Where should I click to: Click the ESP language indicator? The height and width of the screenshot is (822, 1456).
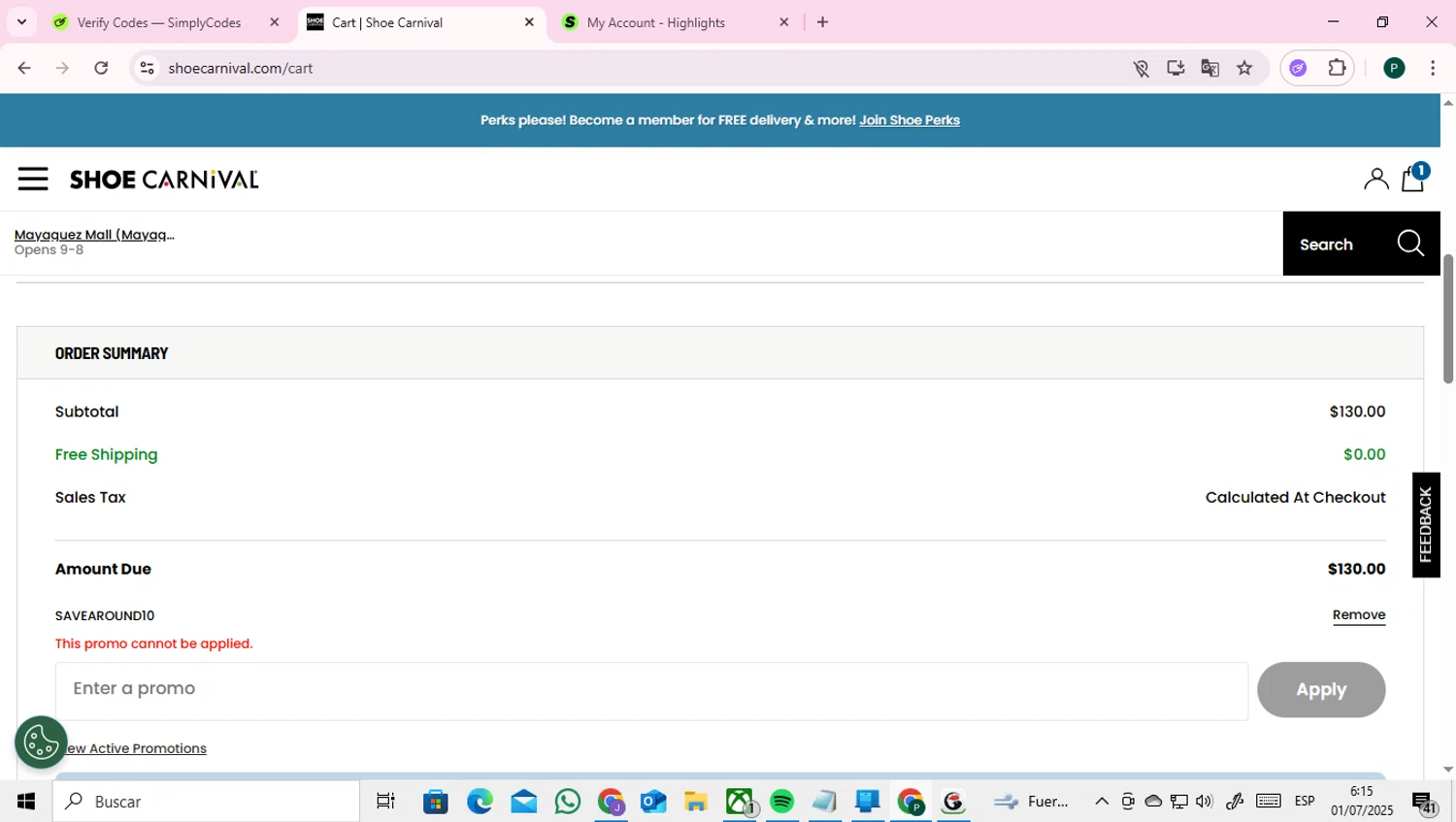pyautogui.click(x=1305, y=802)
